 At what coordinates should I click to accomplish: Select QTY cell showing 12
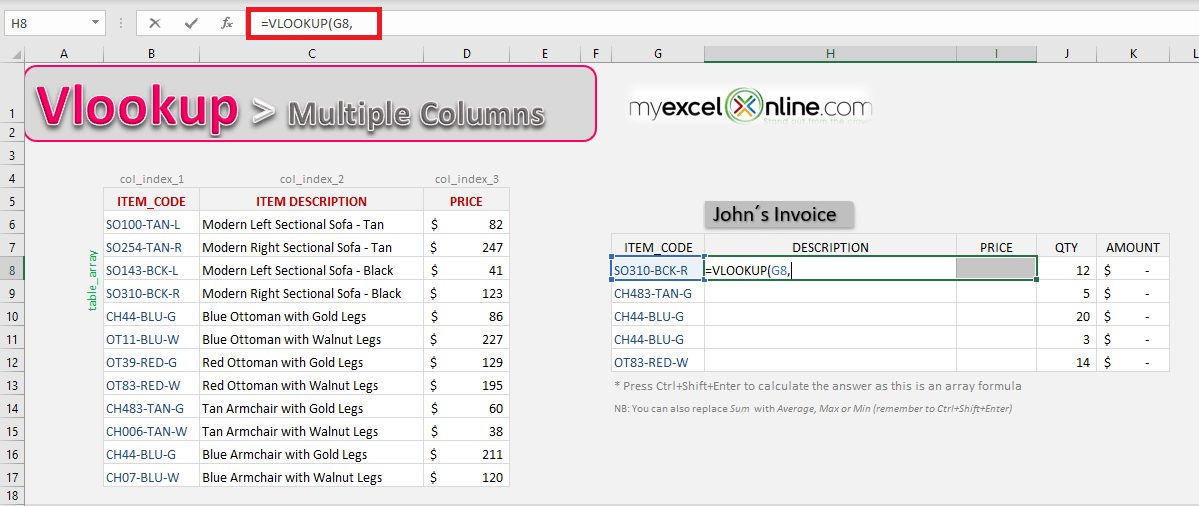click(x=1067, y=270)
